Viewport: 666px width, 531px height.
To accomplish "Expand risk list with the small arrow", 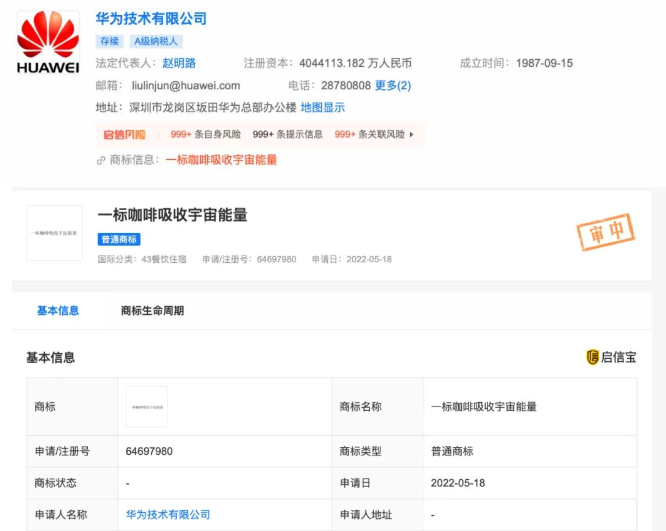I will (411, 135).
